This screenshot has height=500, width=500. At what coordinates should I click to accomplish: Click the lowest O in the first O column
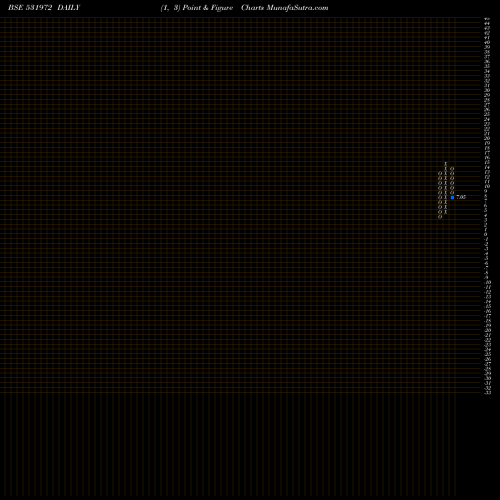440,217
